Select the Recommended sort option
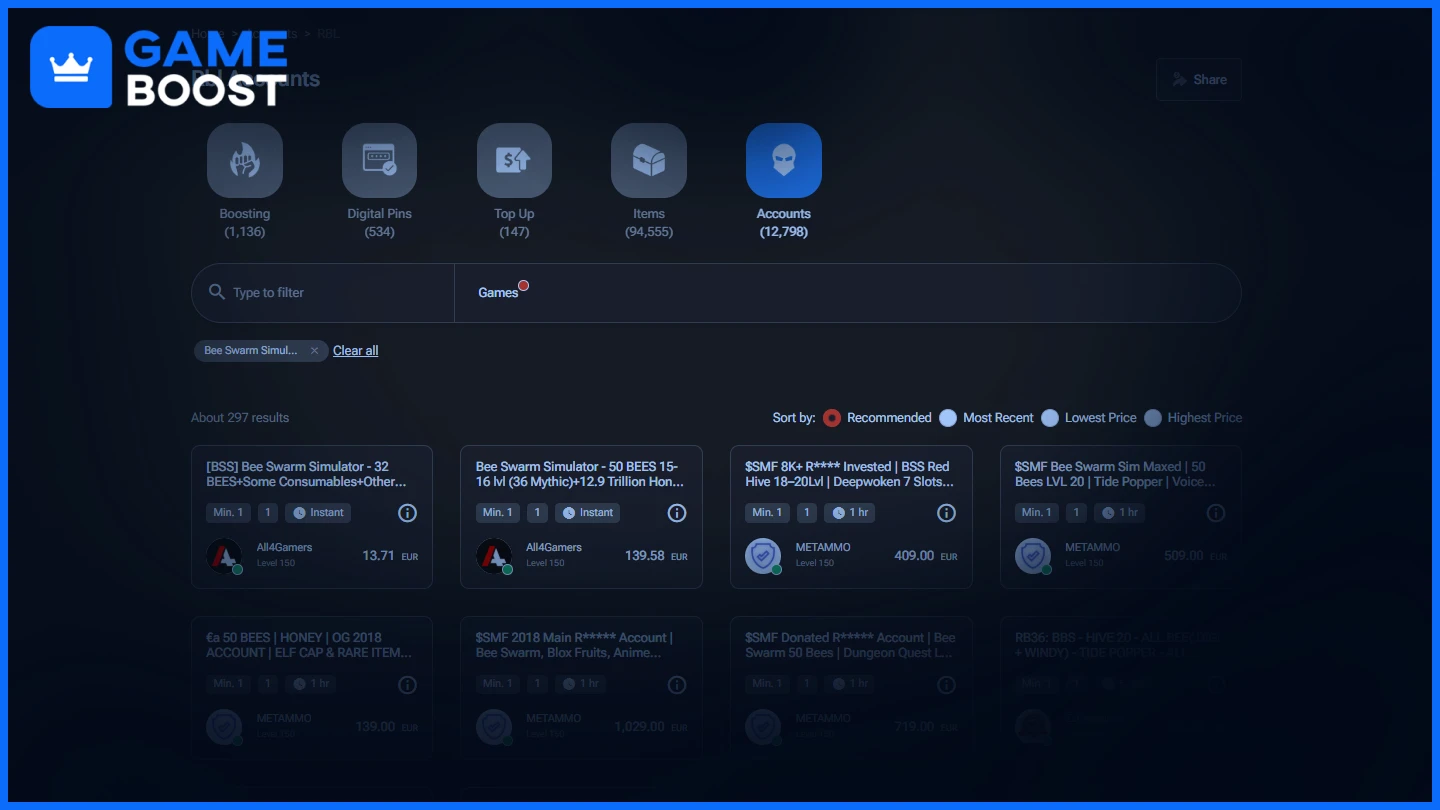 coord(832,418)
